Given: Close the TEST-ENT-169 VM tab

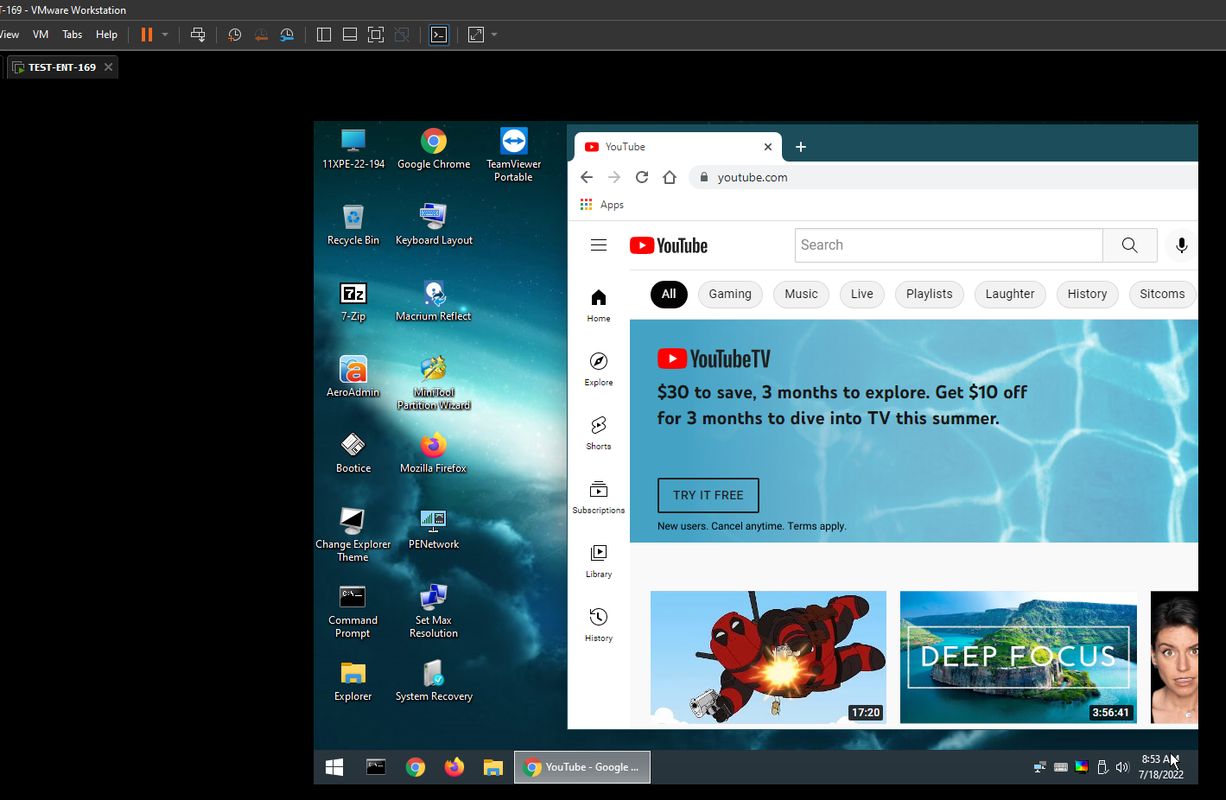Looking at the screenshot, I should pyautogui.click(x=109, y=67).
